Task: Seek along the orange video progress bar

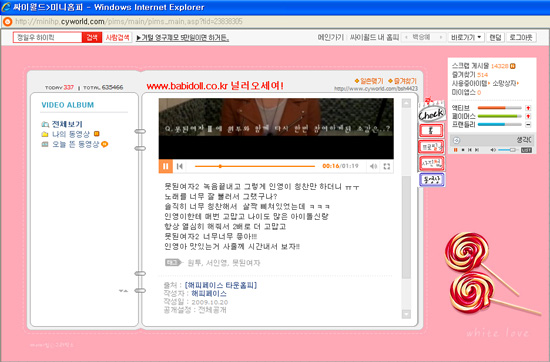Action: pos(255,166)
